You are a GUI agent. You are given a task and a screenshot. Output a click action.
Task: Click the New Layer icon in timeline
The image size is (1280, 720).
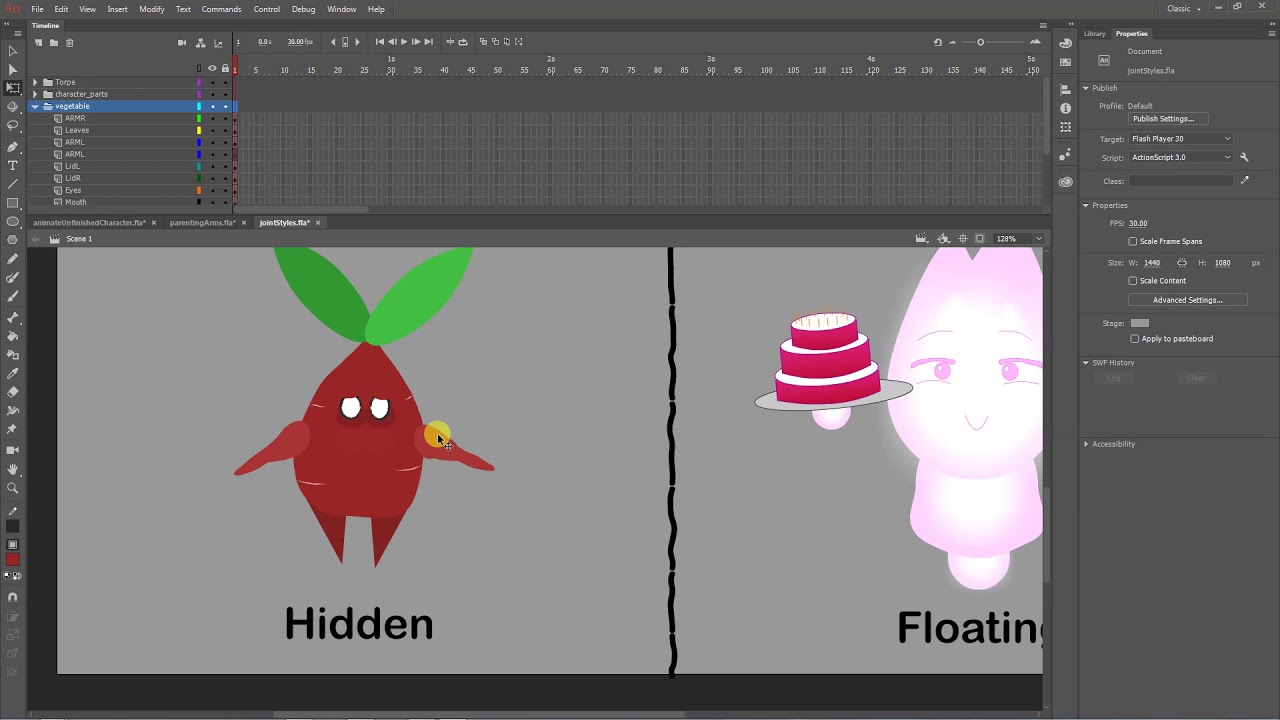tap(38, 42)
